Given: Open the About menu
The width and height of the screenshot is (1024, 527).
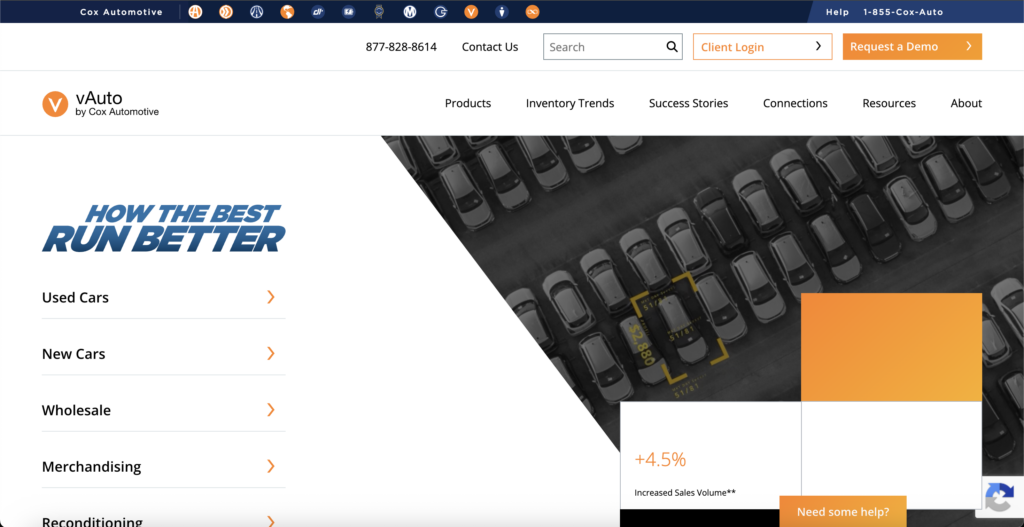Looking at the screenshot, I should 966,103.
